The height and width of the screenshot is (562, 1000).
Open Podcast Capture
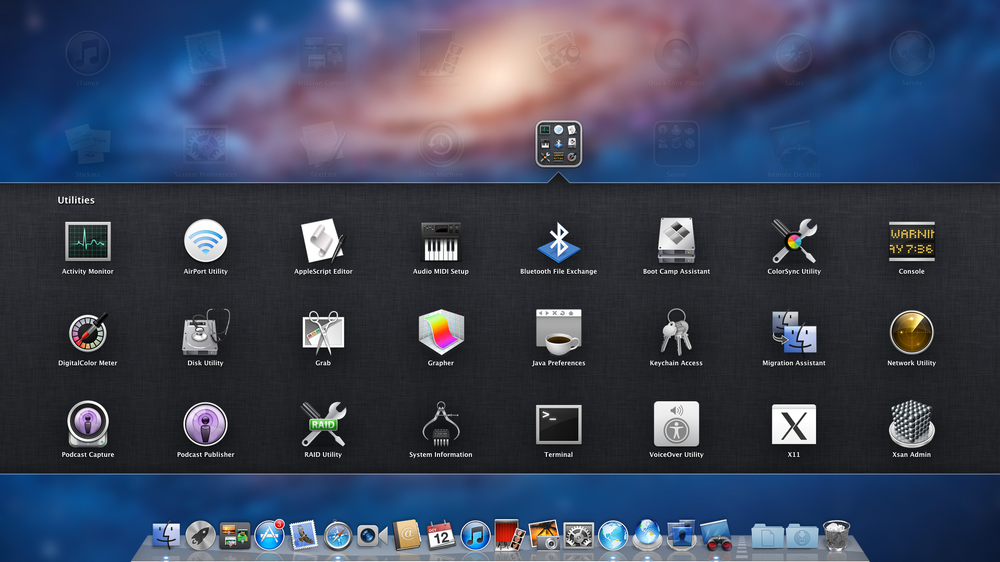pyautogui.click(x=87, y=424)
